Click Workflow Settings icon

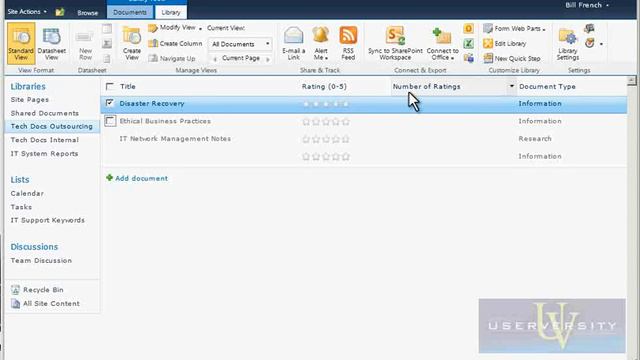tap(589, 43)
